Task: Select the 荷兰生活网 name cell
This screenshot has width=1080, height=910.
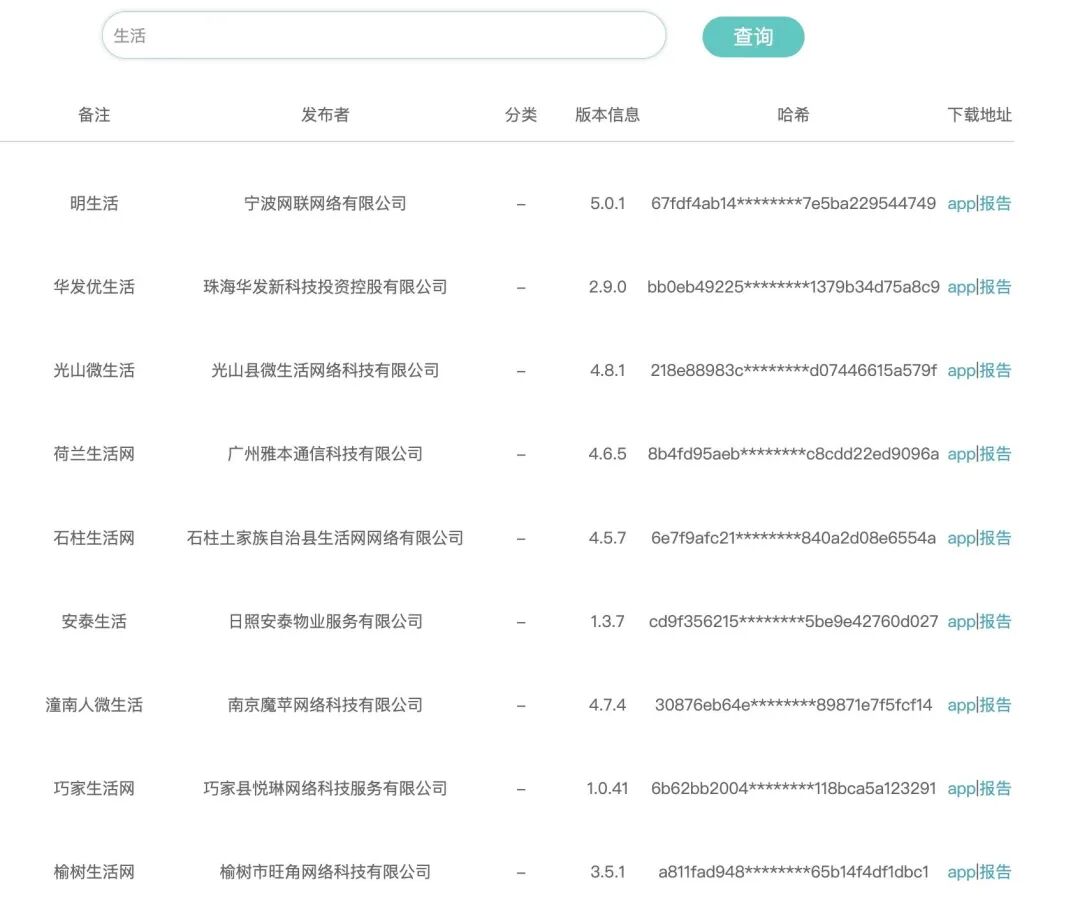Action: tap(94, 454)
